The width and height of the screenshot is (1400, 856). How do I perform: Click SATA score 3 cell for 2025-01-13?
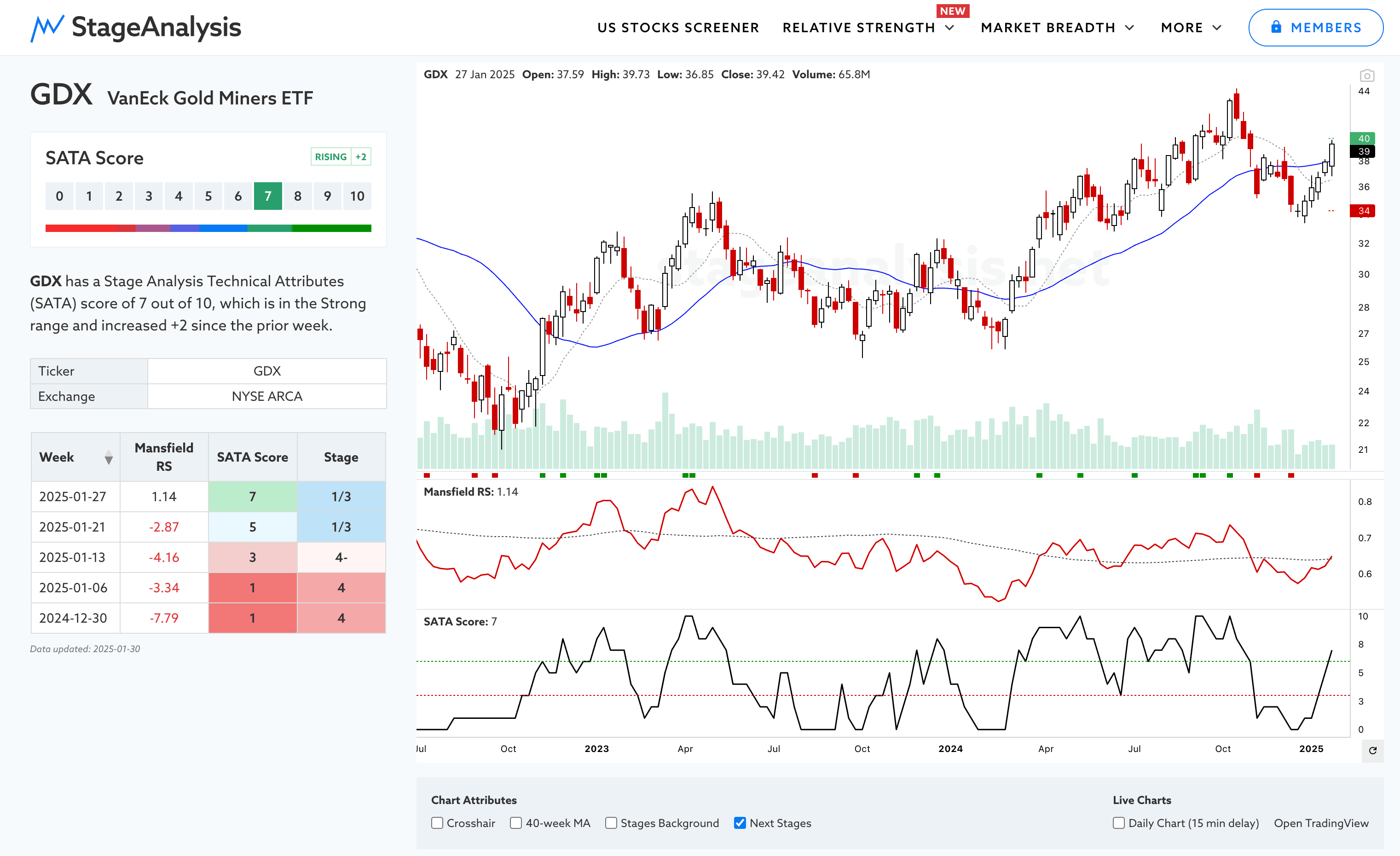253,557
